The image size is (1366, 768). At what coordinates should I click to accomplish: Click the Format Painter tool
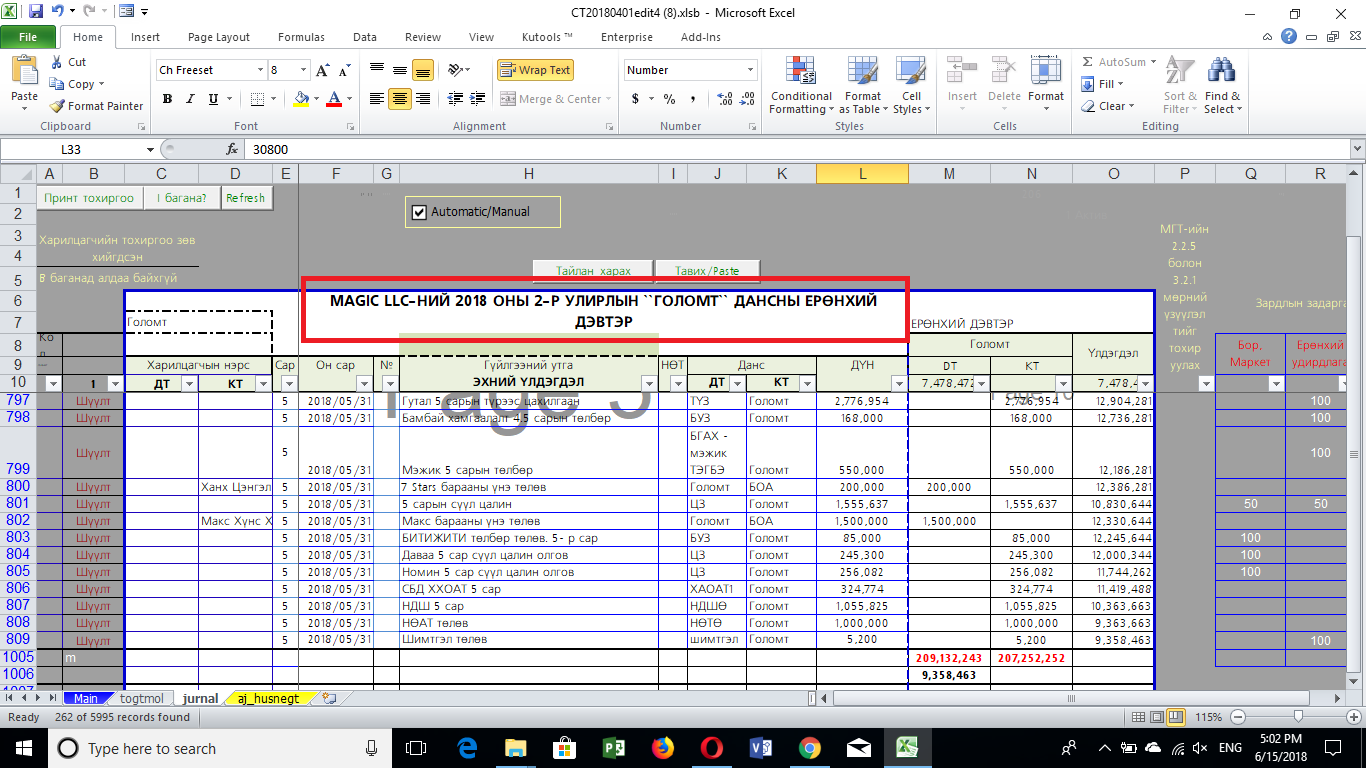pos(97,106)
